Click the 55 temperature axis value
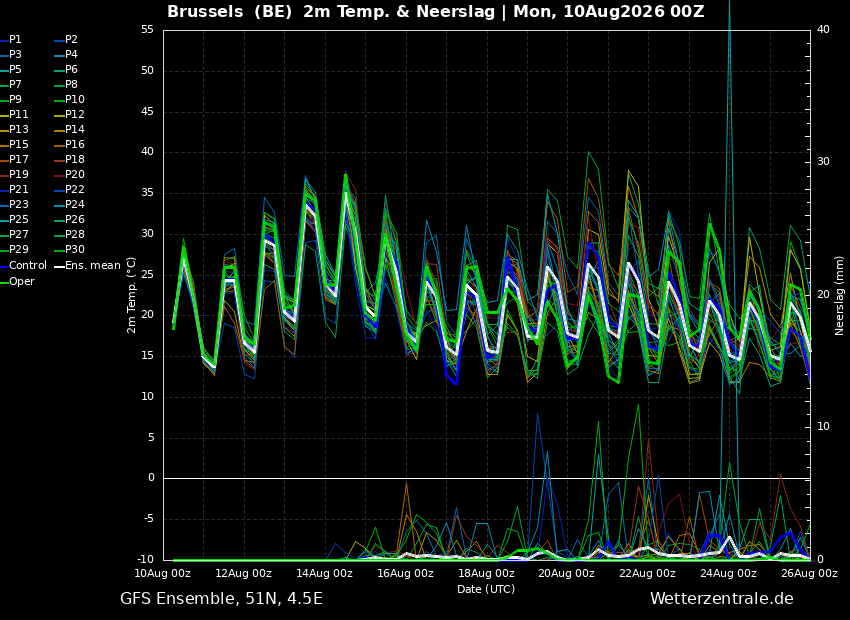 click(147, 30)
